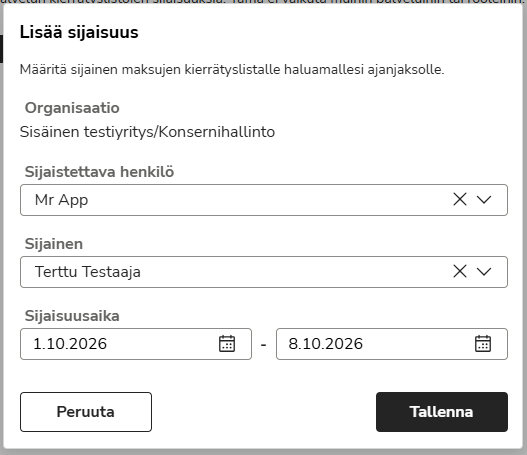This screenshot has width=527, height=455.
Task: Click the Organisaatio label
Action: point(72,108)
